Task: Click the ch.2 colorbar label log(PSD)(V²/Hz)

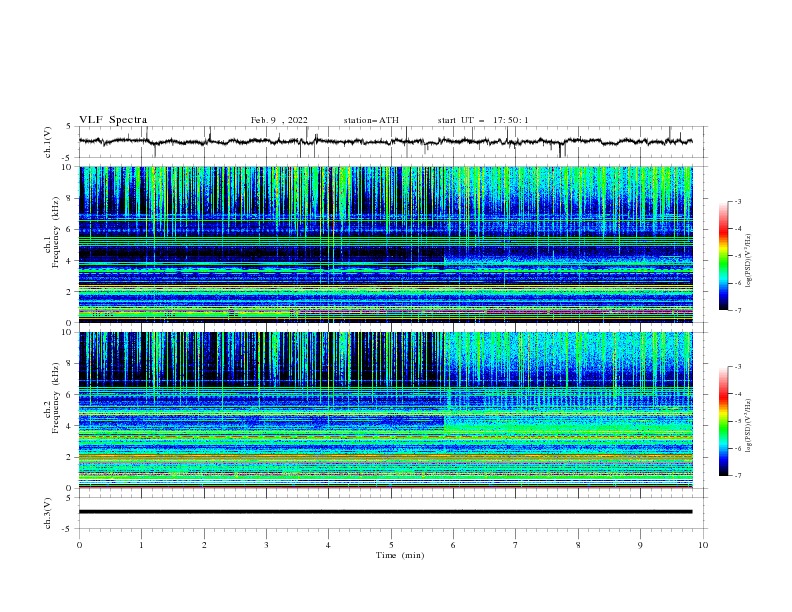Action: tap(749, 425)
